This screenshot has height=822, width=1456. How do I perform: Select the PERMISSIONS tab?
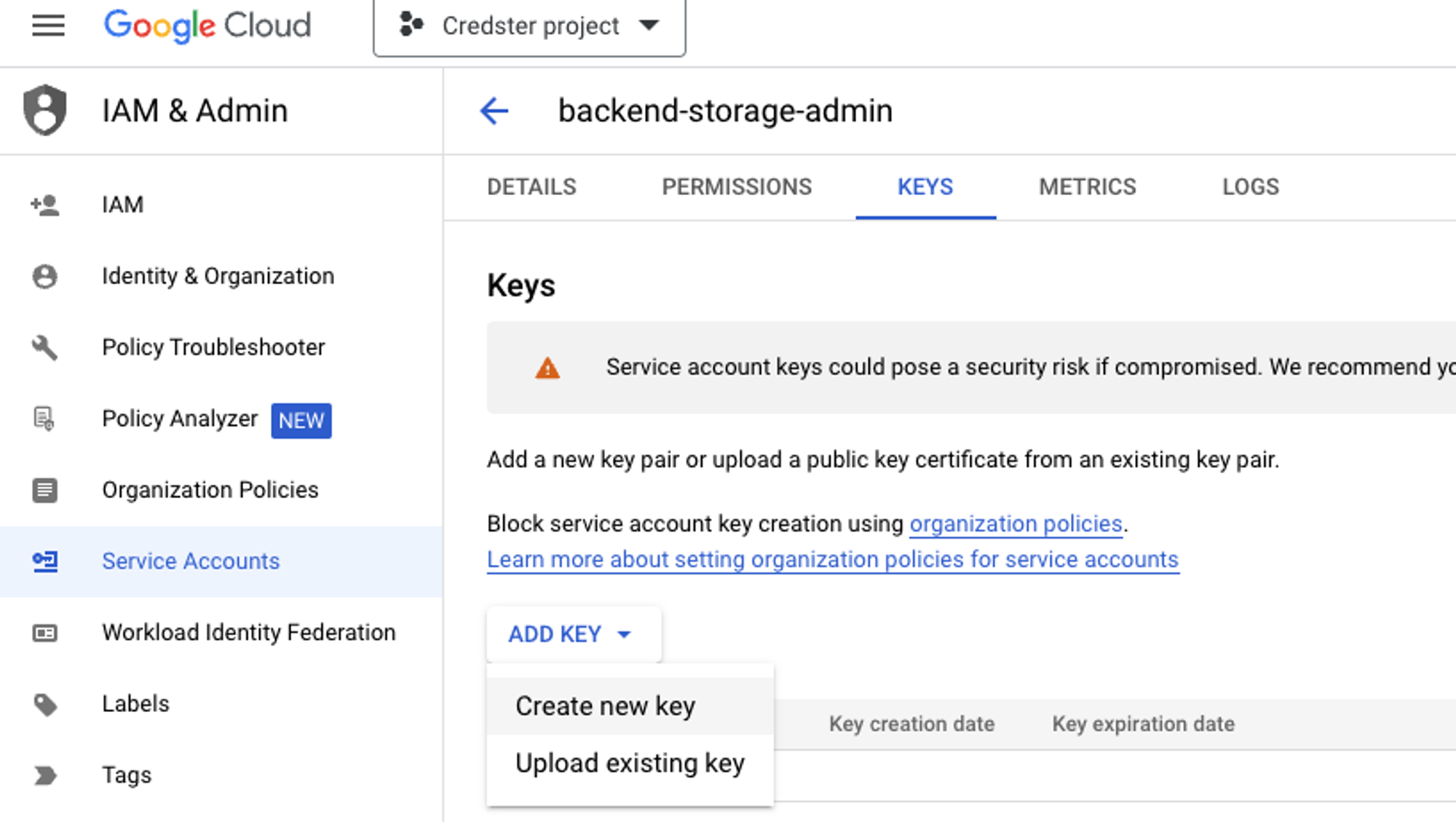point(736,187)
